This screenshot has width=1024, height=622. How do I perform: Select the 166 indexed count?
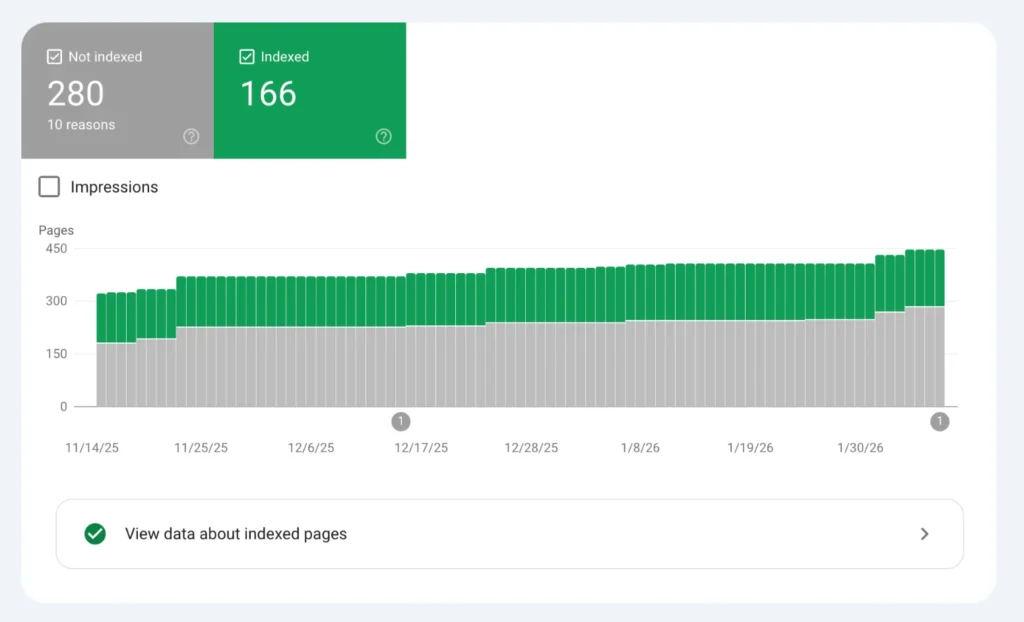tap(268, 94)
